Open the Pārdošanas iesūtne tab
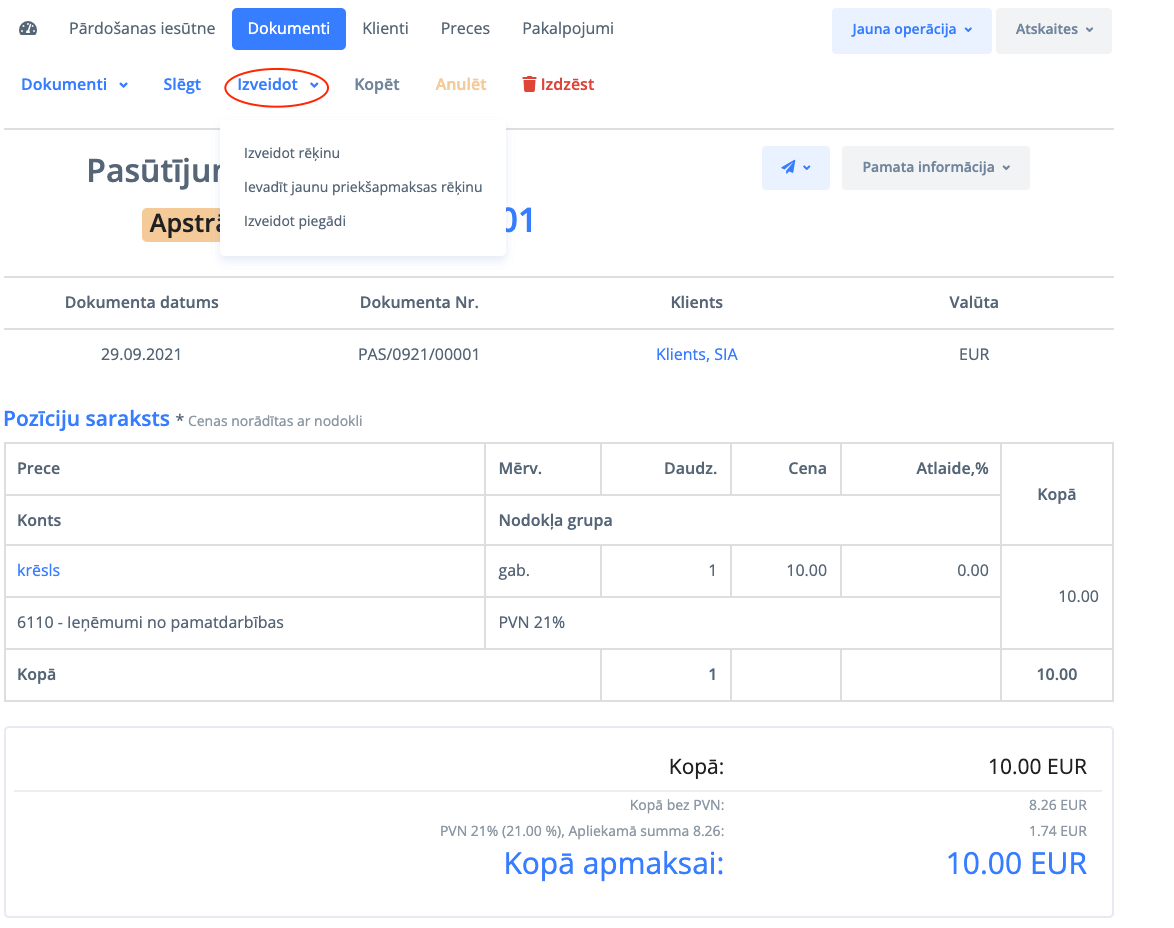 point(142,29)
